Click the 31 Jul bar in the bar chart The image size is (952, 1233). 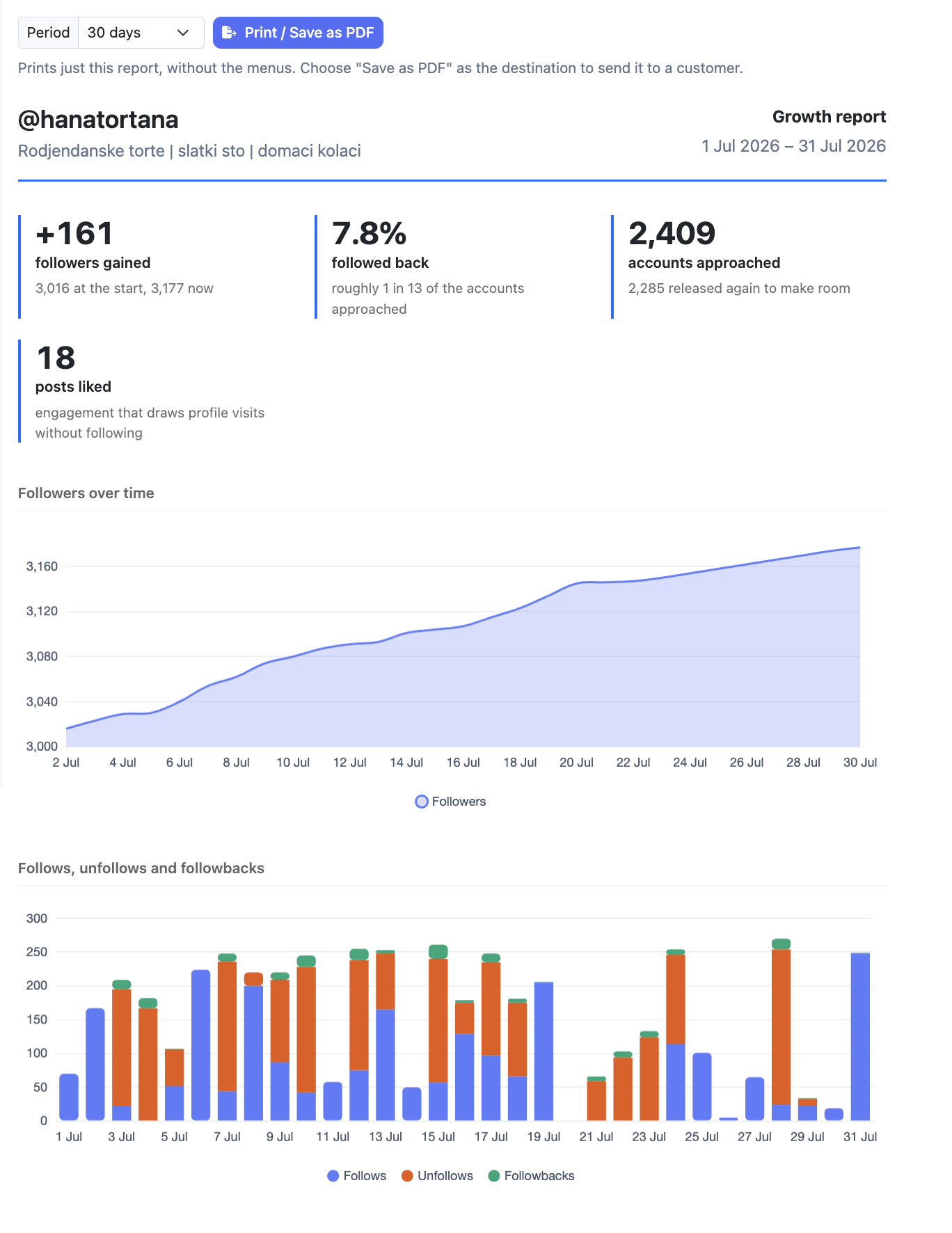[x=860, y=1036]
